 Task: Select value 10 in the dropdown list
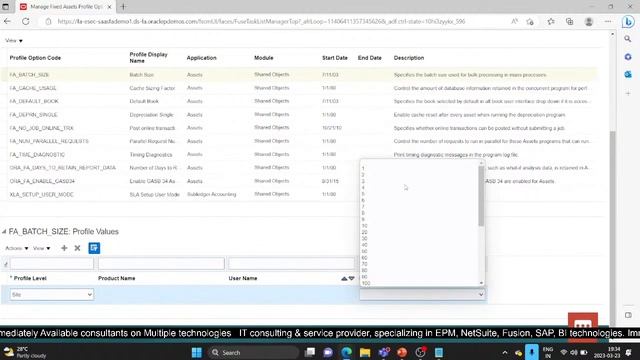coord(364,226)
